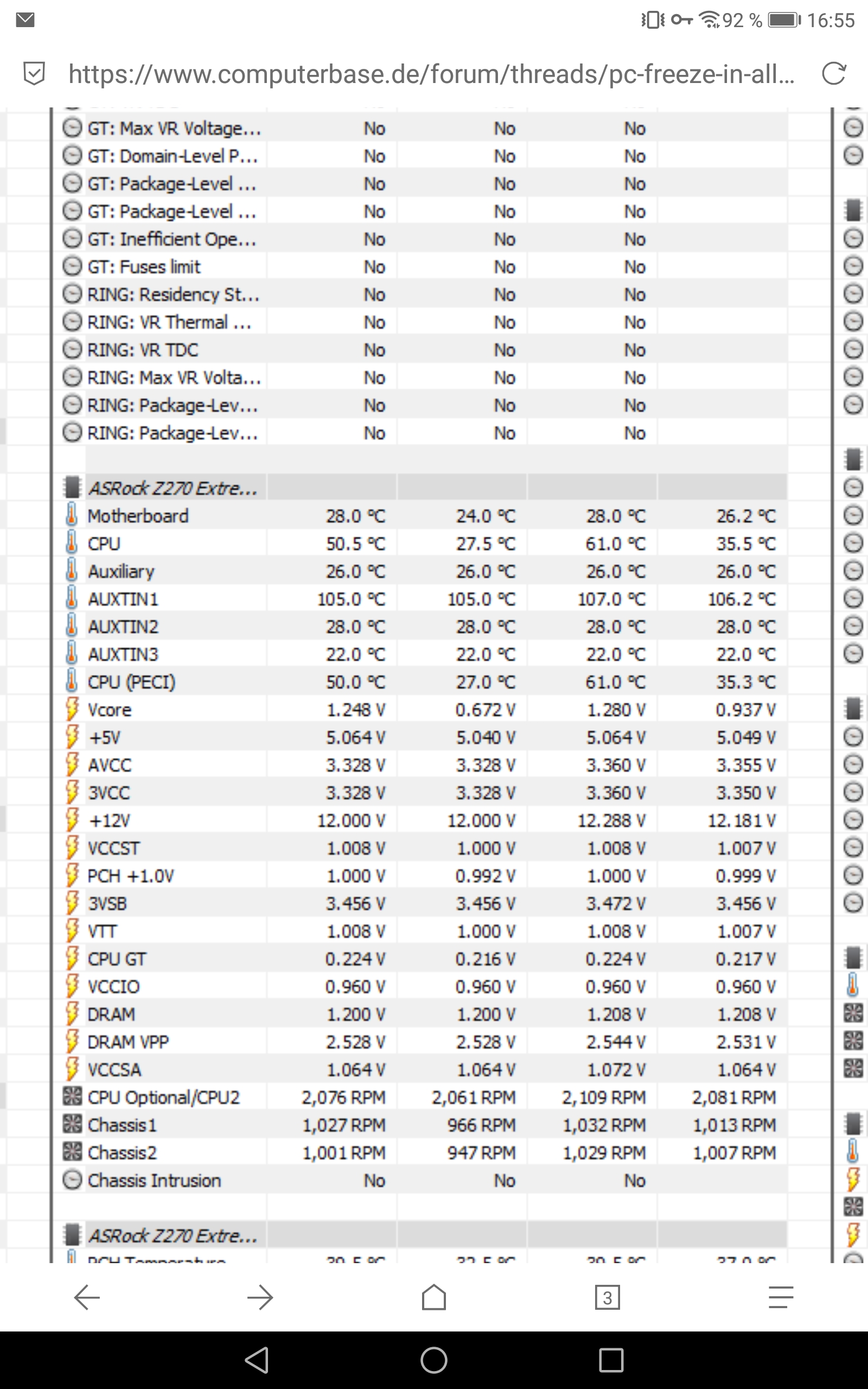Tap the lightning bolt icon beside DRAM VPP
This screenshot has height=1389, width=868.
72,1041
